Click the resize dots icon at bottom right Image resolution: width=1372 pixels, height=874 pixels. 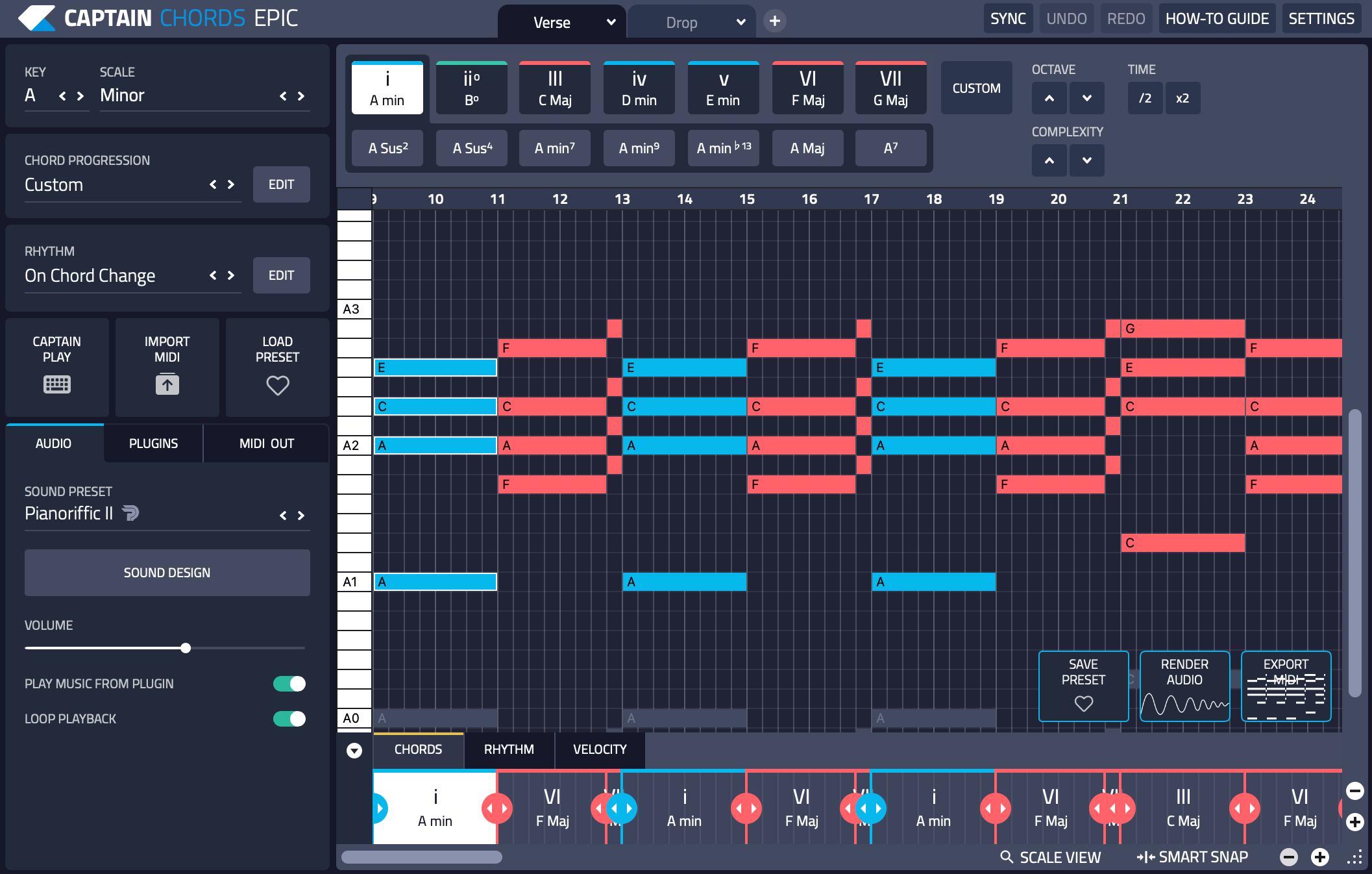coord(1354,857)
